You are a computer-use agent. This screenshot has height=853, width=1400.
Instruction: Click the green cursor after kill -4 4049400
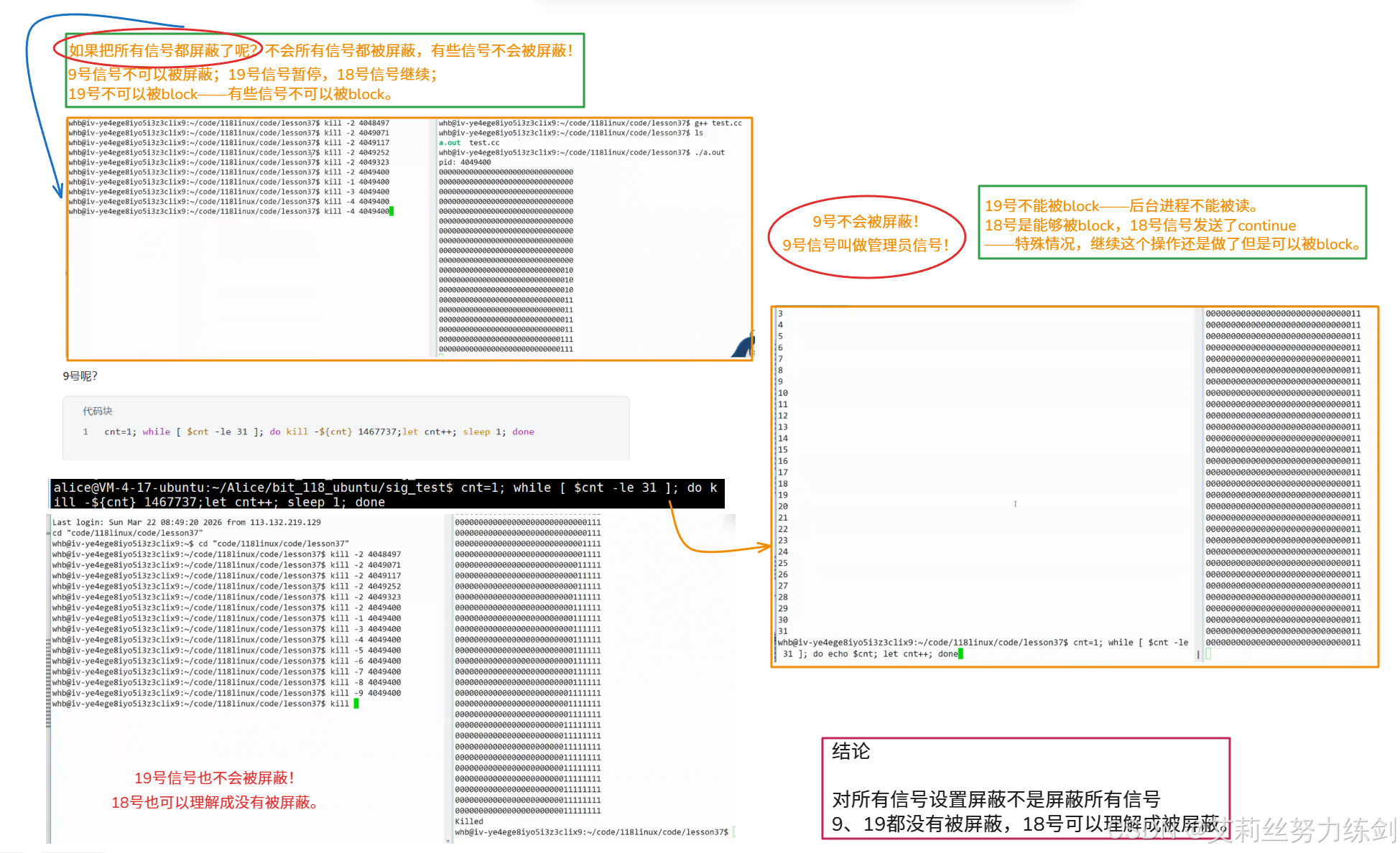[391, 211]
